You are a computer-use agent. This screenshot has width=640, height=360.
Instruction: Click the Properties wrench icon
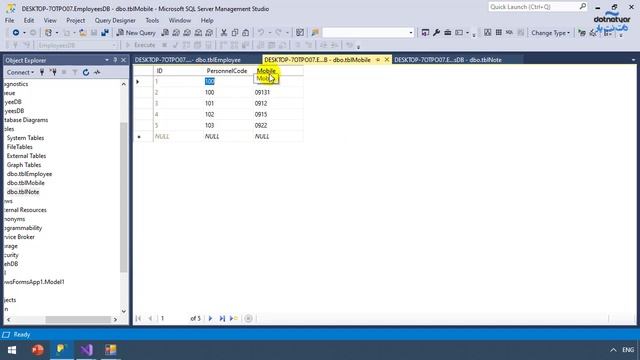436,33
